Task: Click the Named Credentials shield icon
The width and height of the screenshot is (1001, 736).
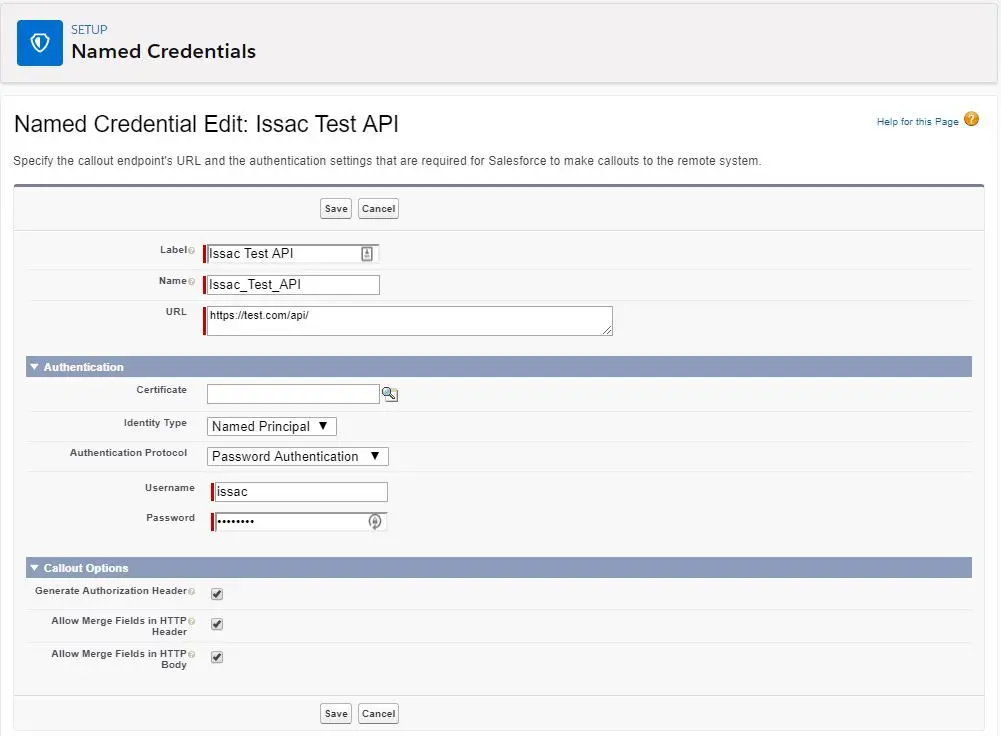Action: pos(40,43)
